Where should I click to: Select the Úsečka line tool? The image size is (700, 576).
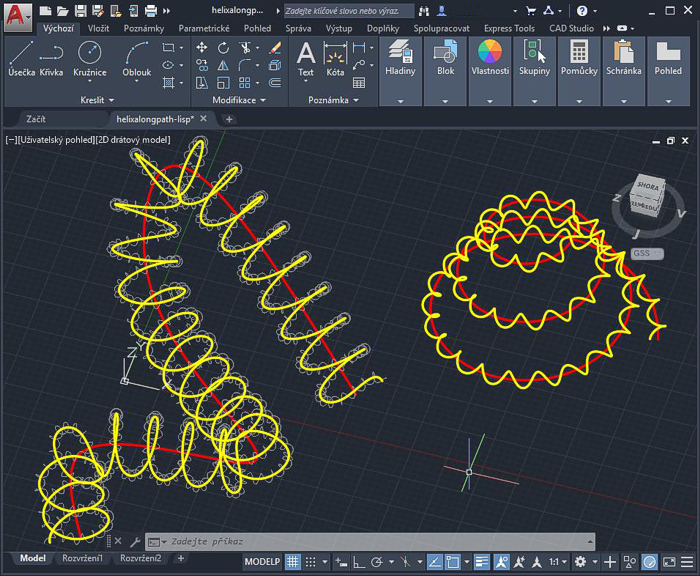[21, 58]
